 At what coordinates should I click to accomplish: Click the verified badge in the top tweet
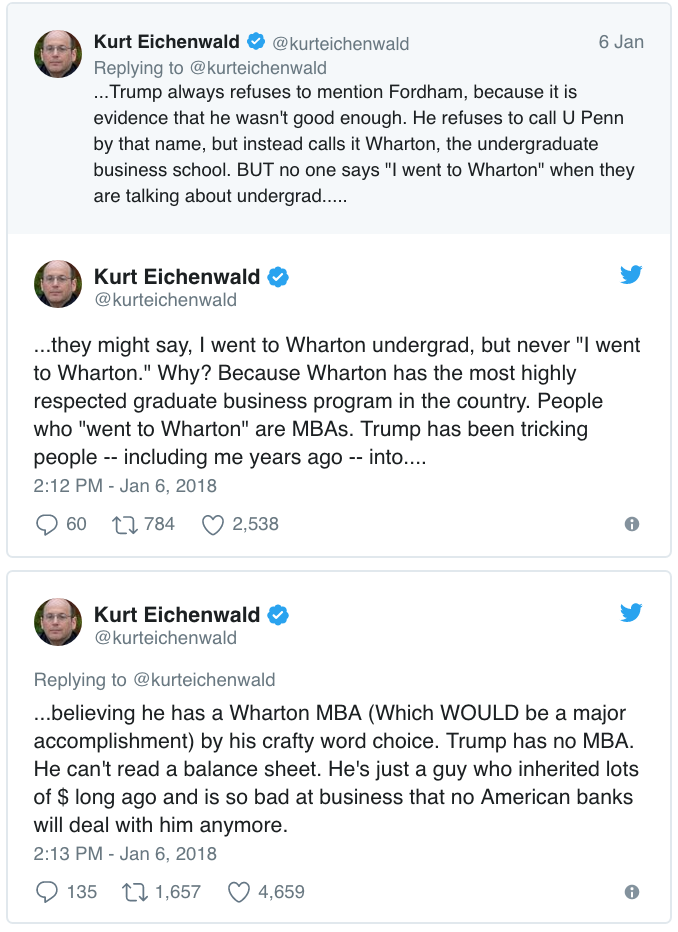tap(256, 42)
